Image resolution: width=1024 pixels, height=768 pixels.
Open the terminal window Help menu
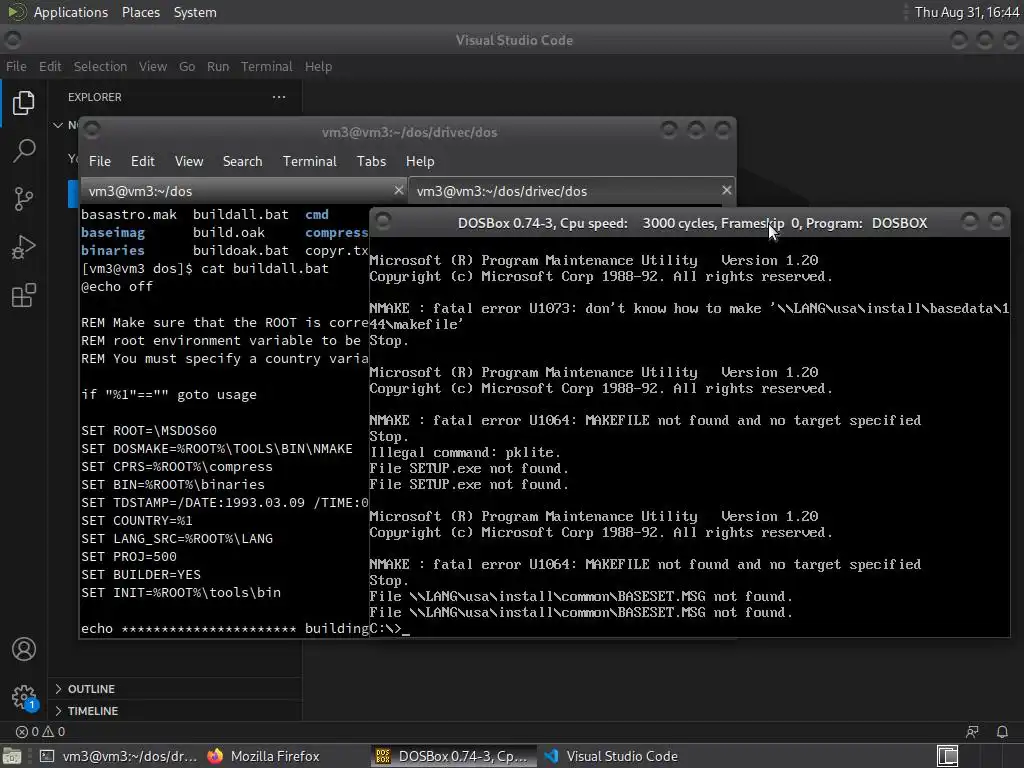coord(419,161)
